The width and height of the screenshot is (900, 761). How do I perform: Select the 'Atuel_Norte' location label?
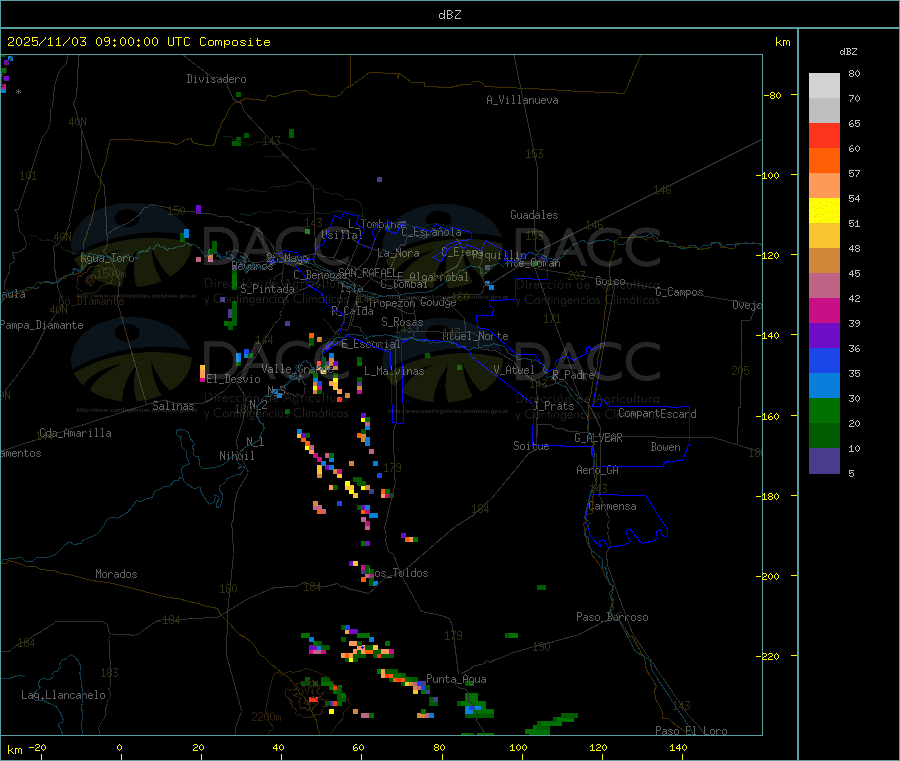click(475, 336)
